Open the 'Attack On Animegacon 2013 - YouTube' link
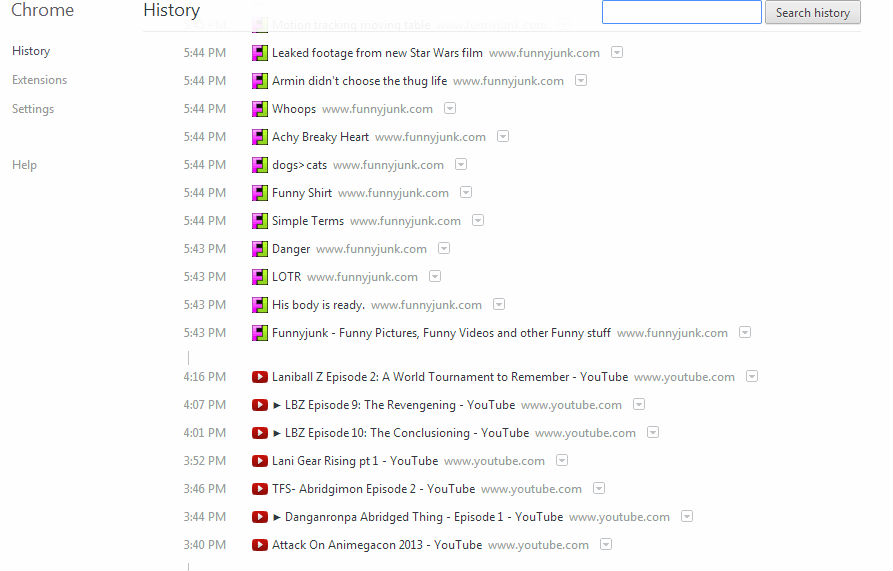Image resolution: width=893 pixels, height=571 pixels. [x=377, y=545]
